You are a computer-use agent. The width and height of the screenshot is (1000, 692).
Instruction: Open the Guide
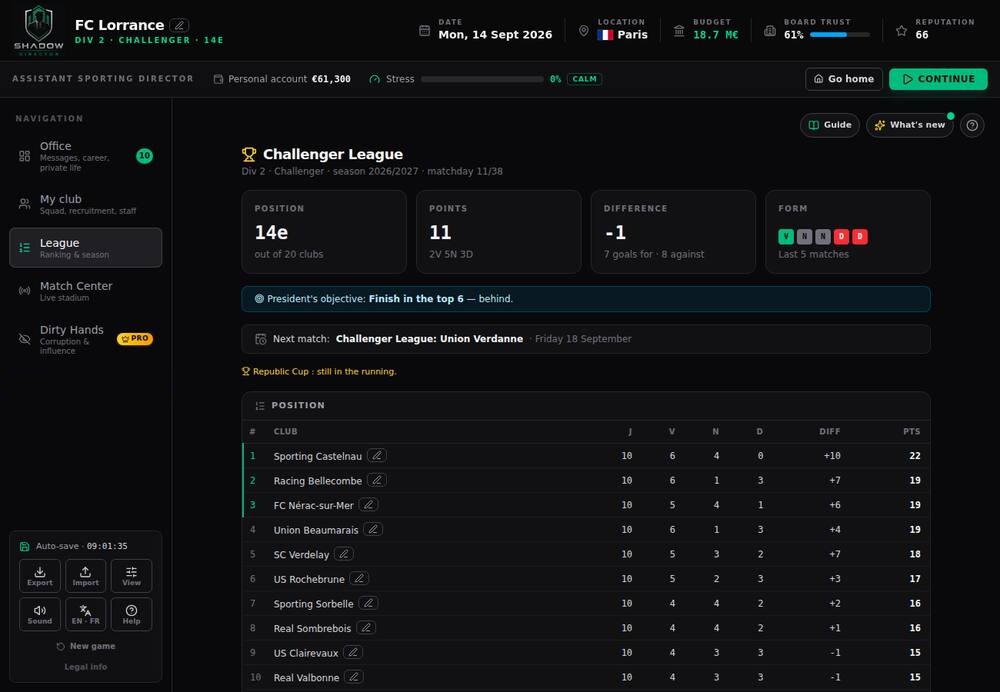pos(830,125)
